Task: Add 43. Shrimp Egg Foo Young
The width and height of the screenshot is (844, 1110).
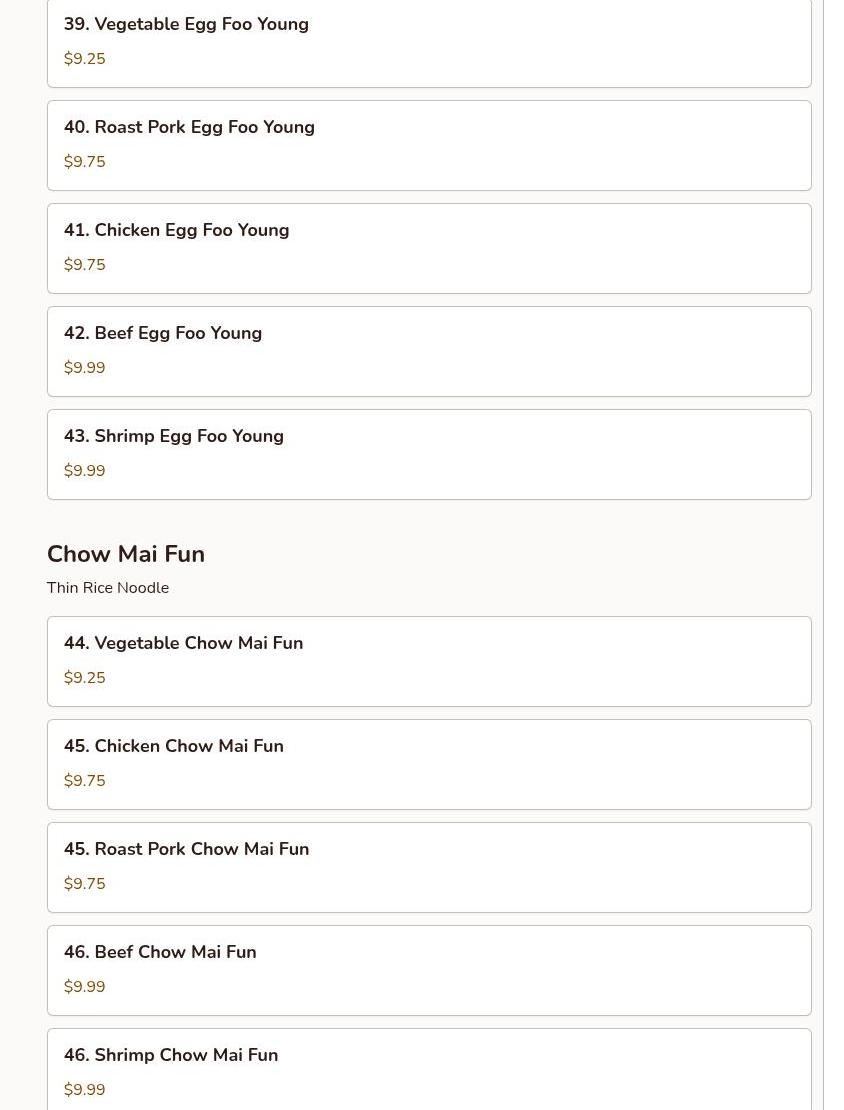Action: 174,436
